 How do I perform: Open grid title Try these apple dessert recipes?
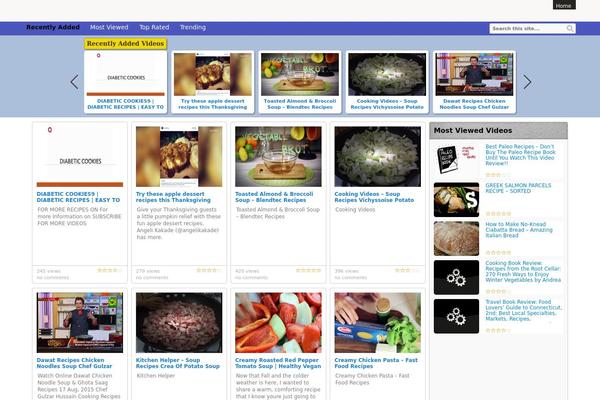click(173, 197)
